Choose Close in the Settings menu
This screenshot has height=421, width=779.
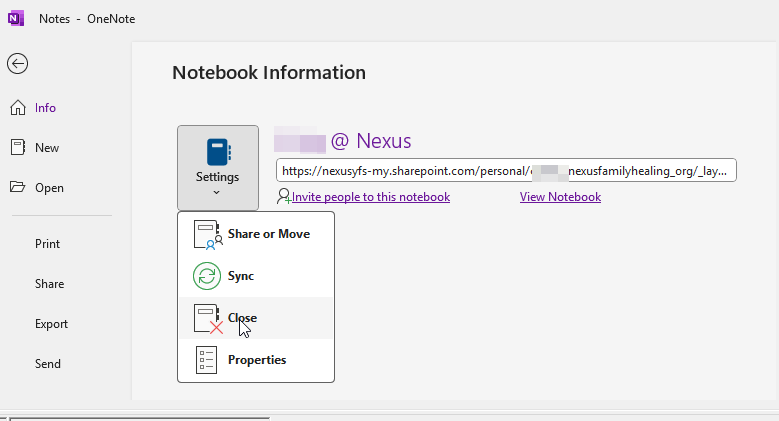256,318
